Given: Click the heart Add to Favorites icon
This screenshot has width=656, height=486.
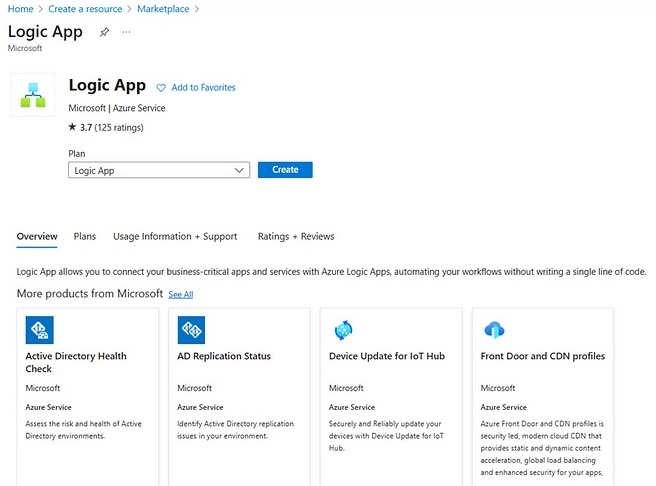Looking at the screenshot, I should point(162,88).
